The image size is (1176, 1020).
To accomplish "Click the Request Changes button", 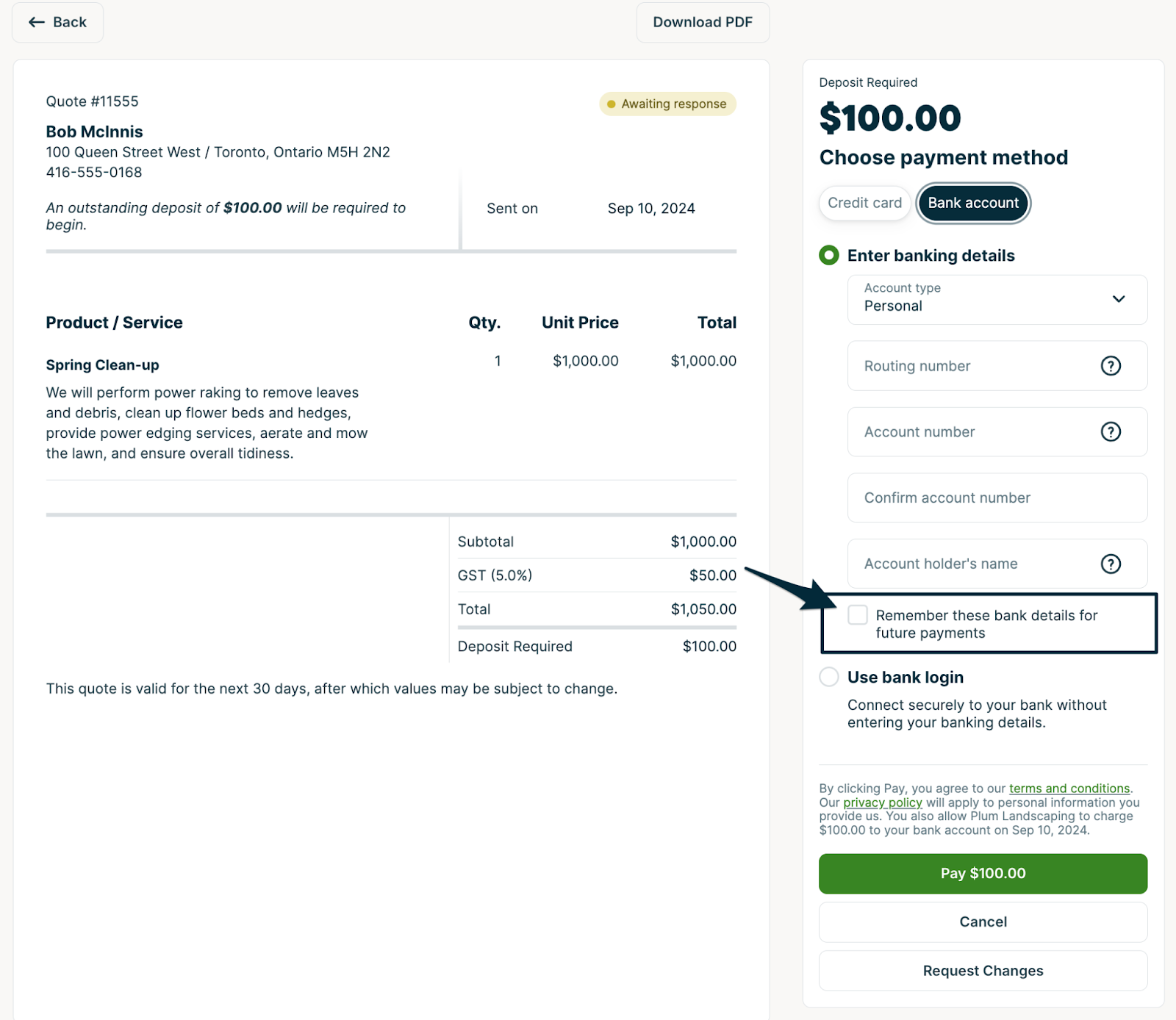I will coord(983,971).
